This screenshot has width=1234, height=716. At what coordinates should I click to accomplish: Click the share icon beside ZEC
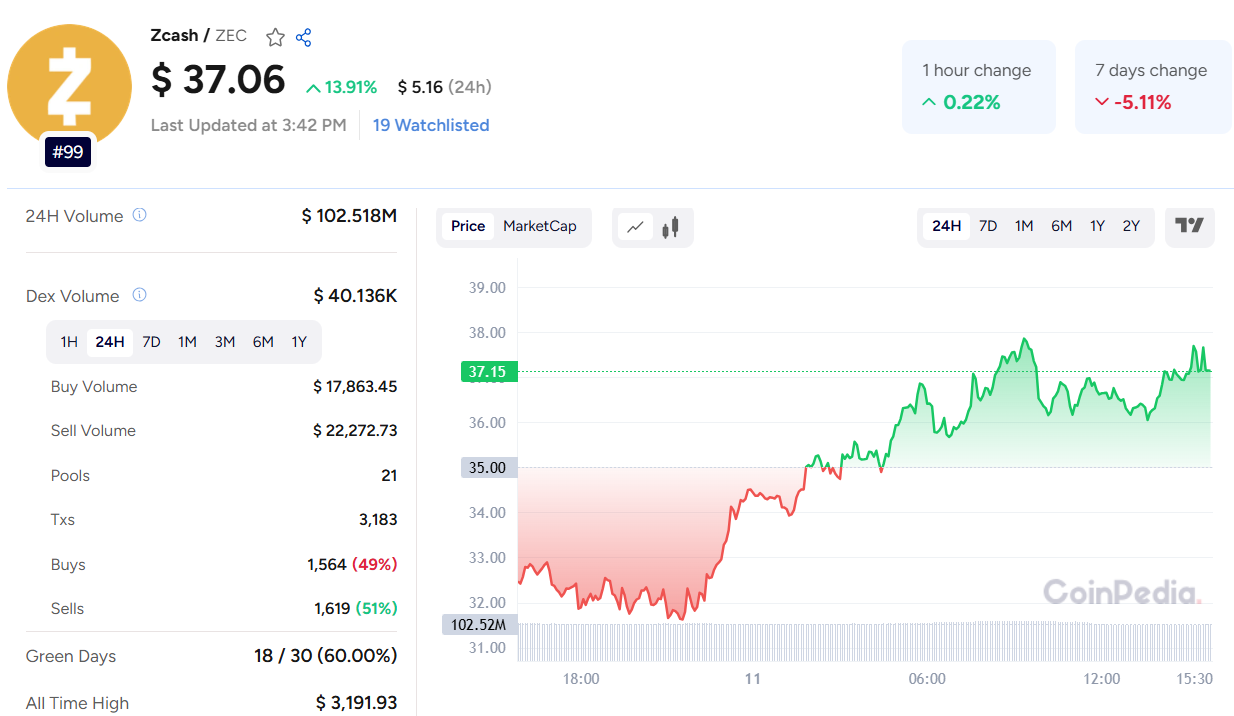point(304,38)
